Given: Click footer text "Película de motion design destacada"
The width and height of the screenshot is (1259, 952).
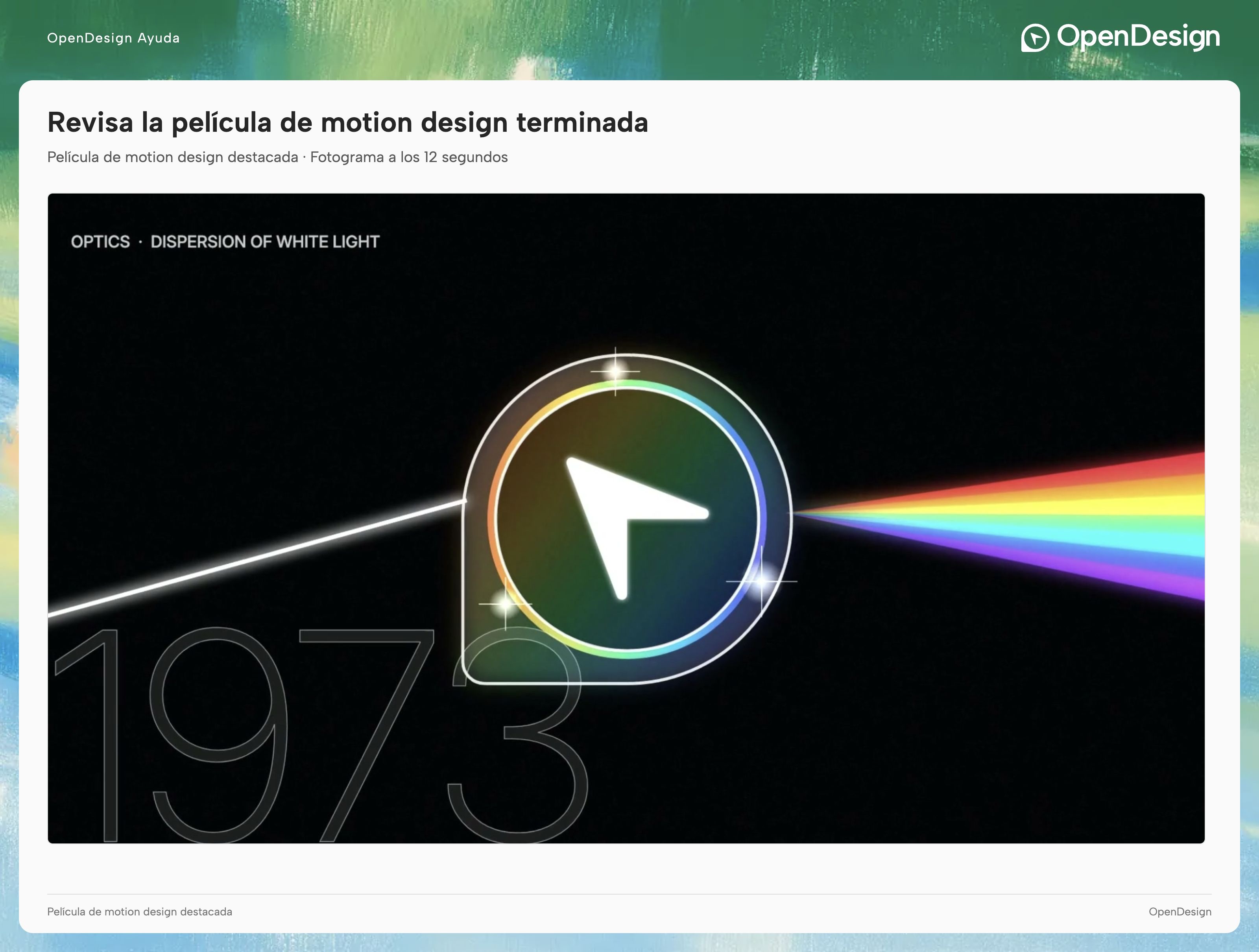Looking at the screenshot, I should click(139, 911).
